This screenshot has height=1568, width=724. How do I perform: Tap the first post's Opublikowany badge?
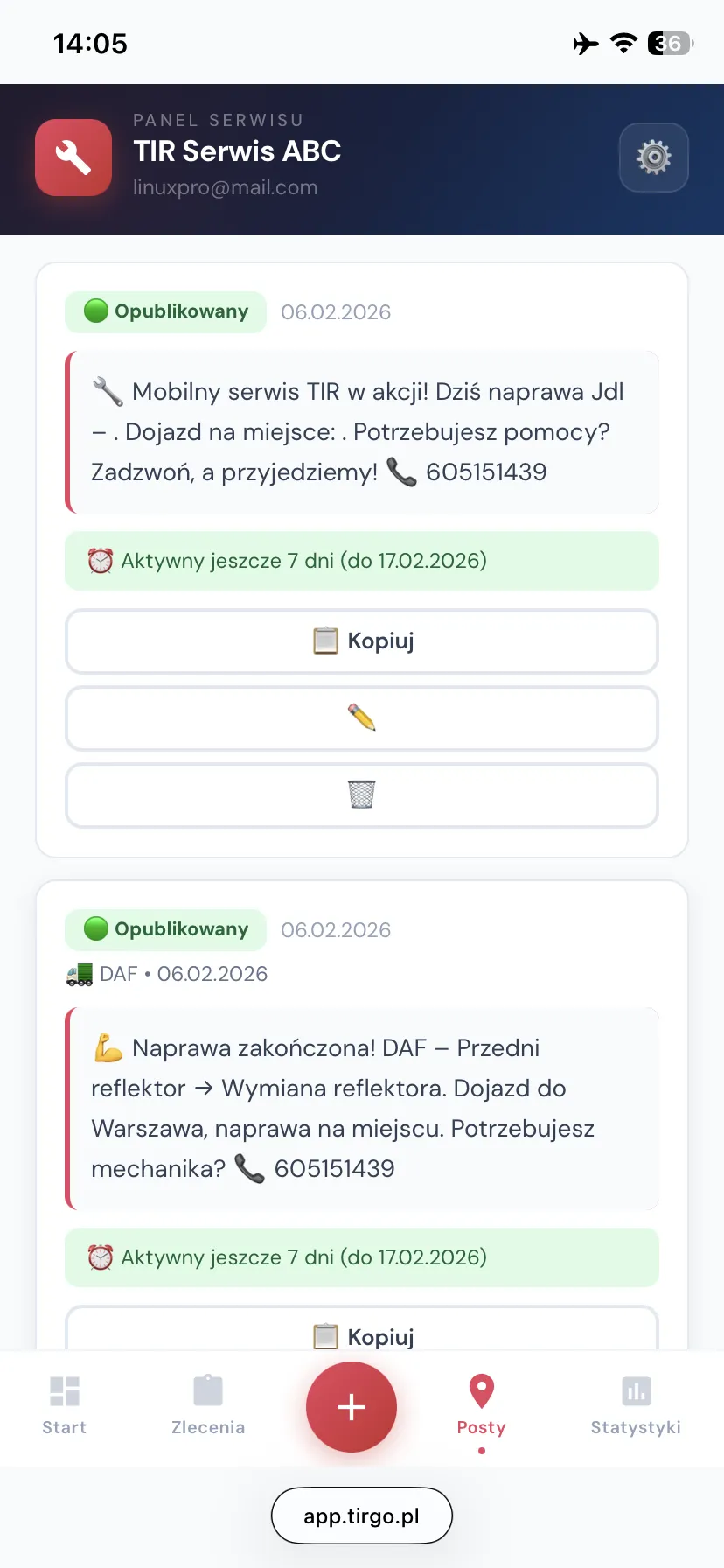coord(166,312)
